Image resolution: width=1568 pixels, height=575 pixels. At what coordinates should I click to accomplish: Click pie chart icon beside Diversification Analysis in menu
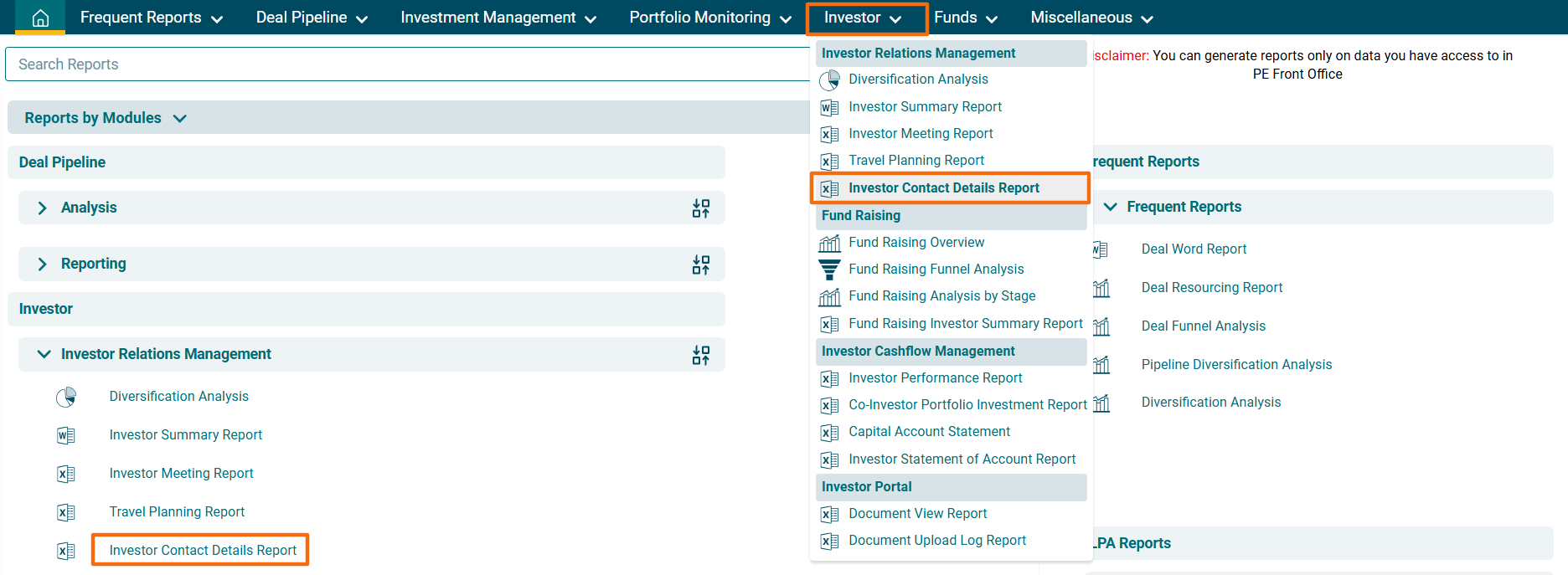[829, 80]
